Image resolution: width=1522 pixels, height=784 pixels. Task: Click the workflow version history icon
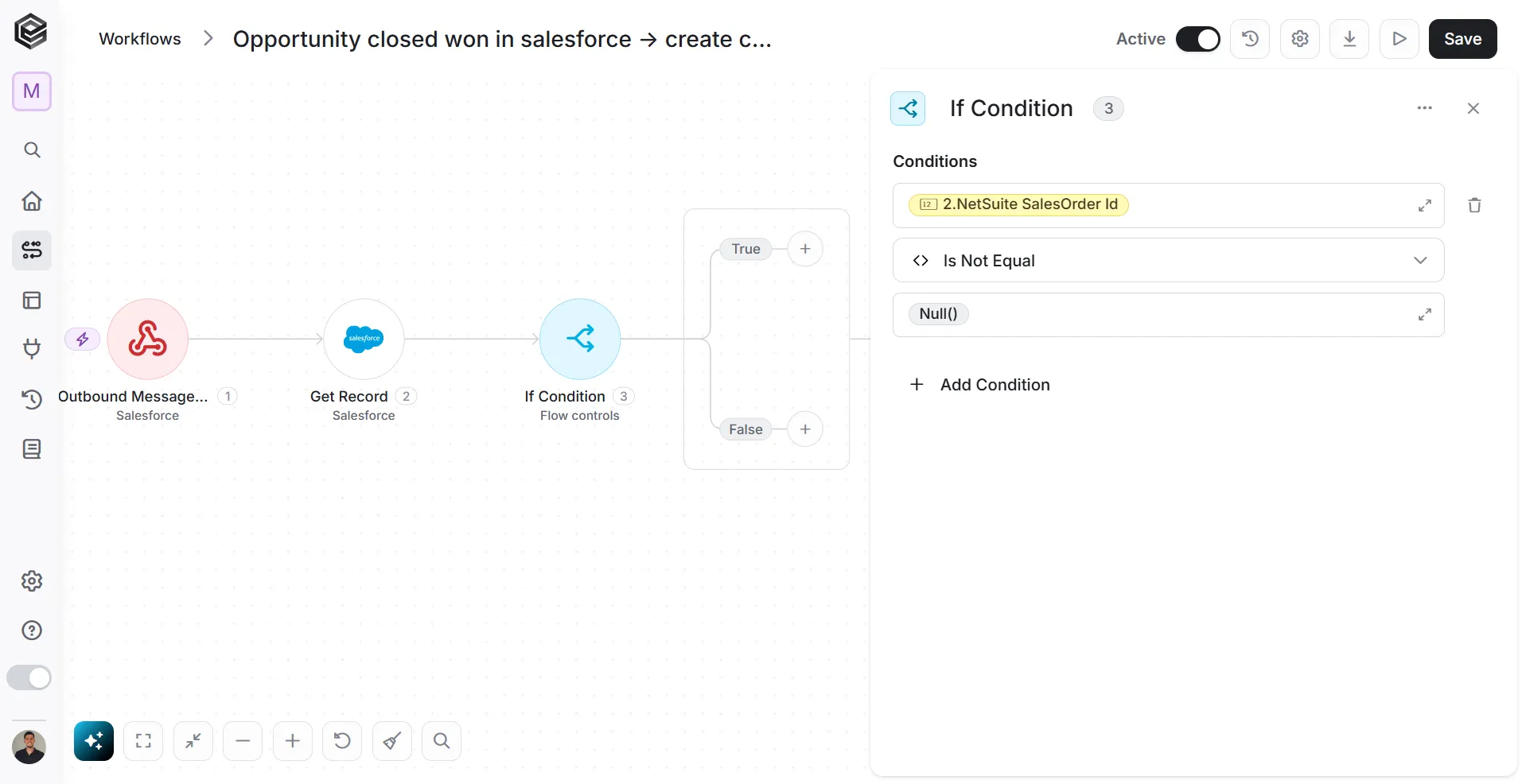1250,39
